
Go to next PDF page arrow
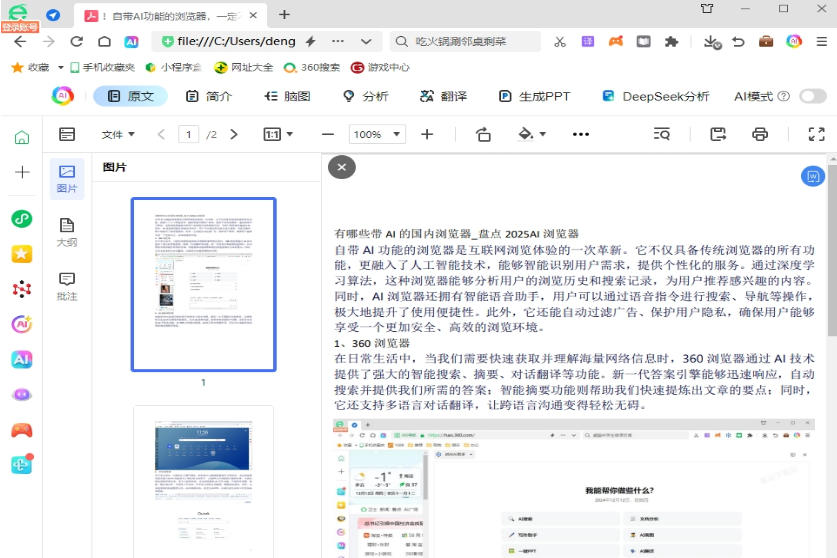pos(233,134)
